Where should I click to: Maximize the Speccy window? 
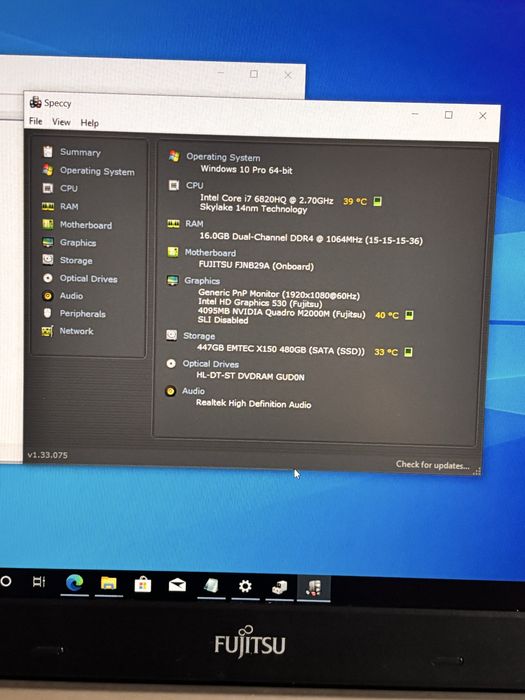pos(449,115)
